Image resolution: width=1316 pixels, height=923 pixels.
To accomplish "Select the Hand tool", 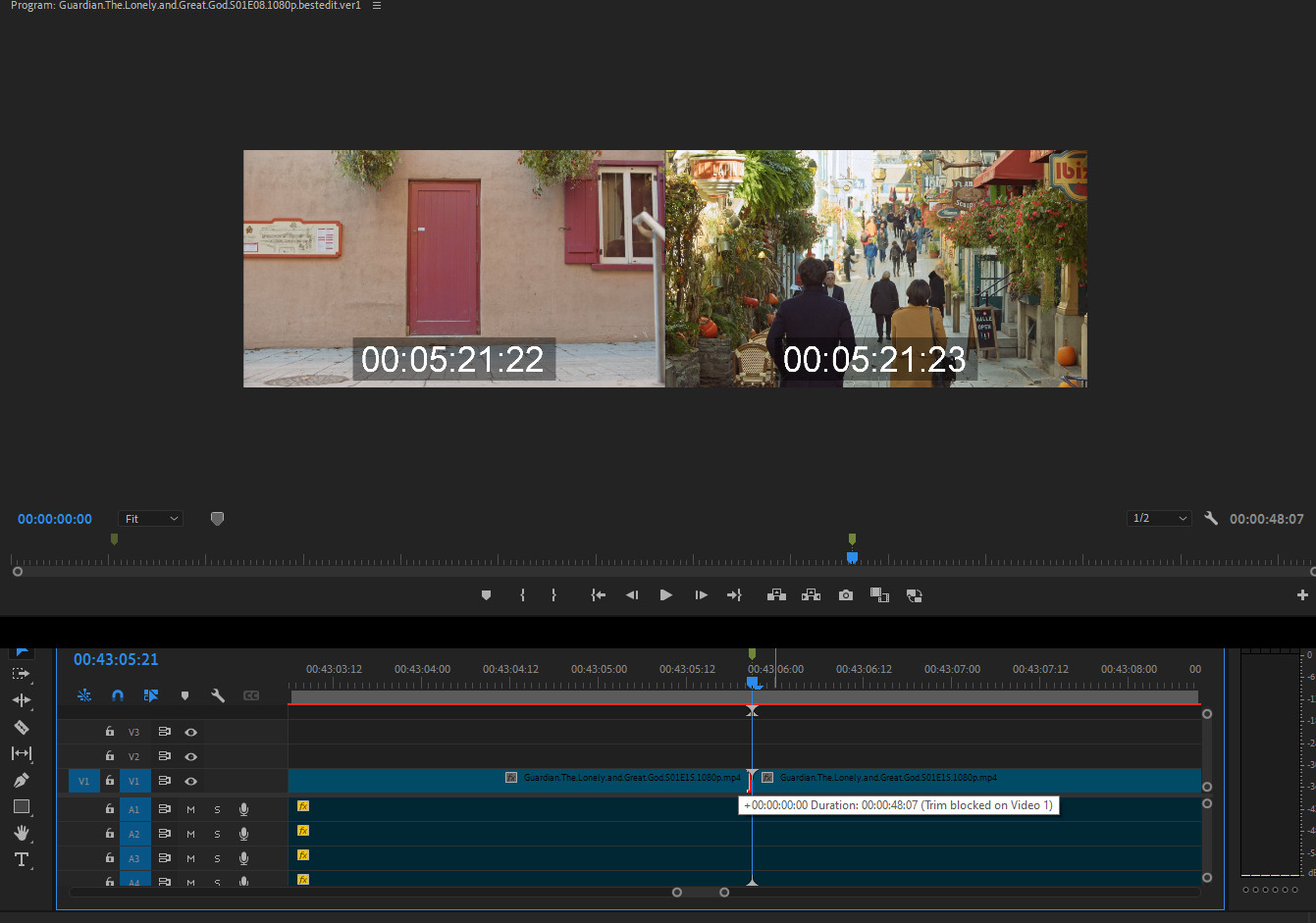I will [x=21, y=833].
